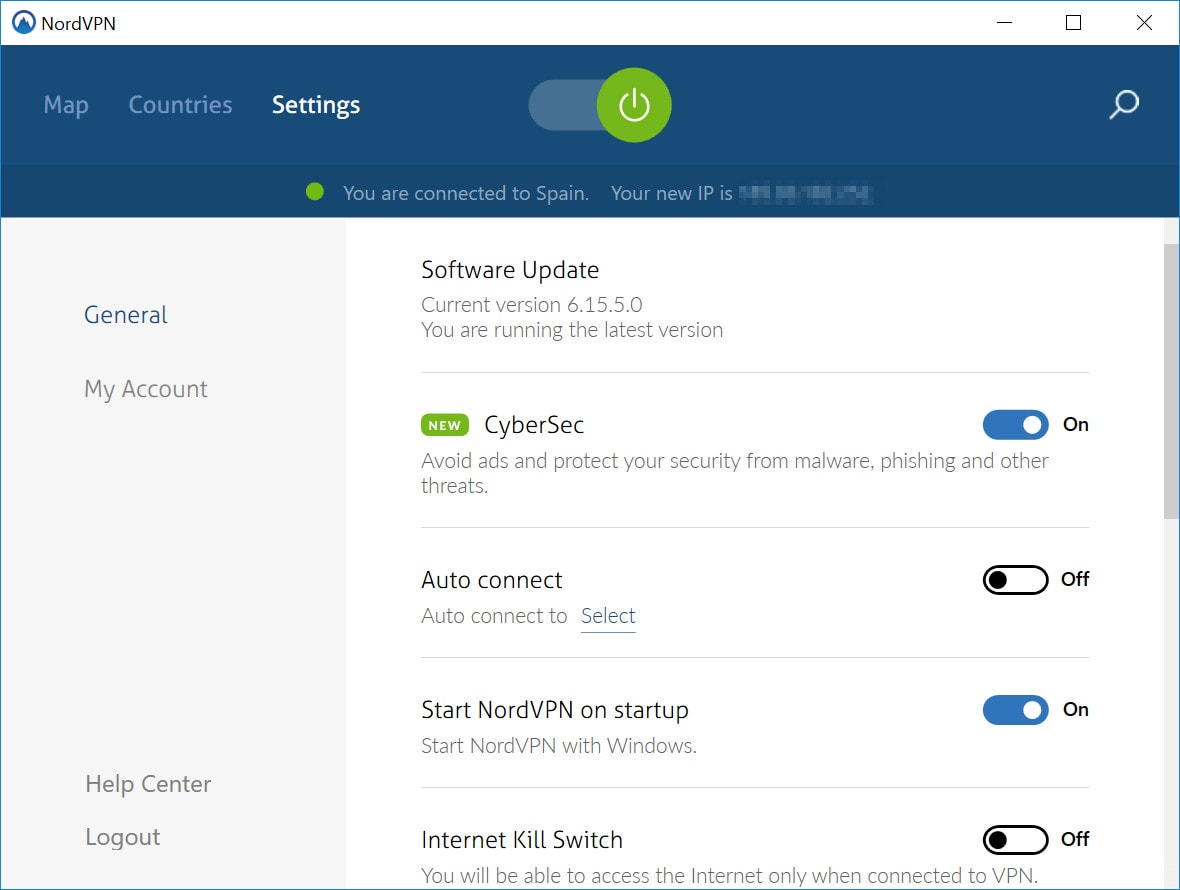1180x890 pixels.
Task: Click Select link for auto connect server
Action: point(608,616)
